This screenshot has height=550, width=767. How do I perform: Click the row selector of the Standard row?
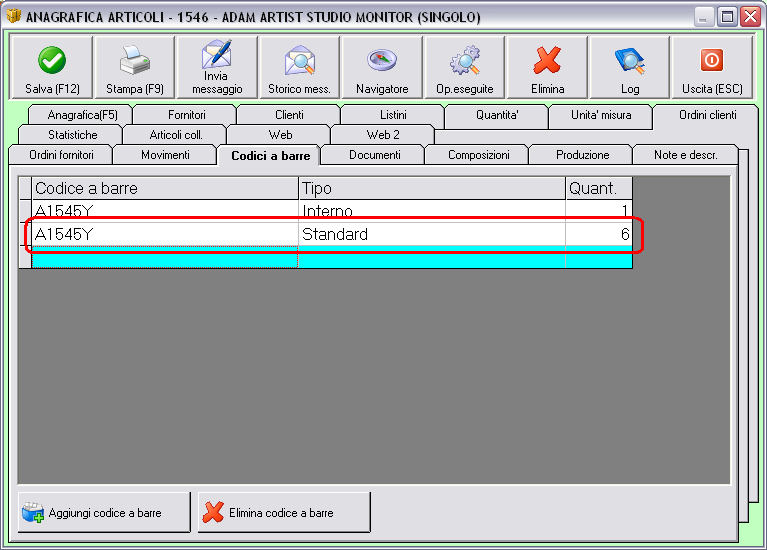(25, 234)
